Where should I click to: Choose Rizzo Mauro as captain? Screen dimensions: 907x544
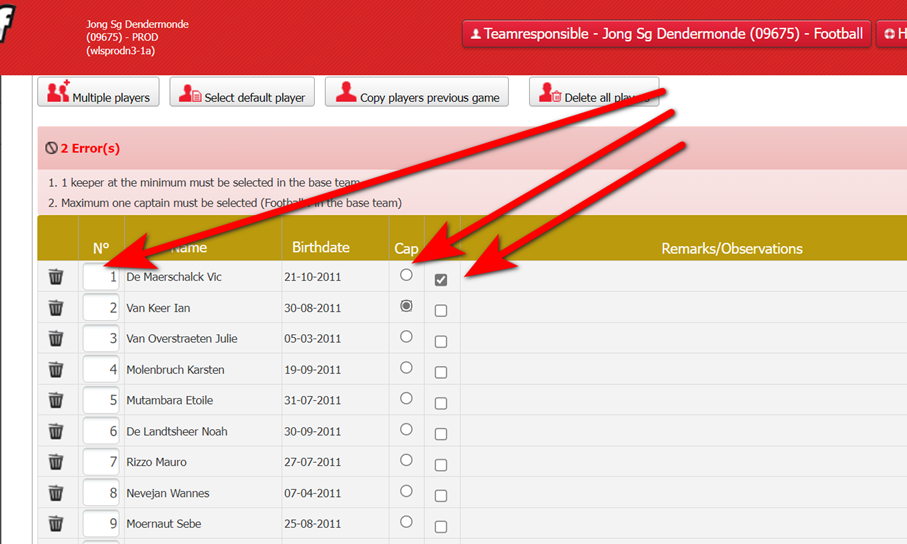pos(406,460)
